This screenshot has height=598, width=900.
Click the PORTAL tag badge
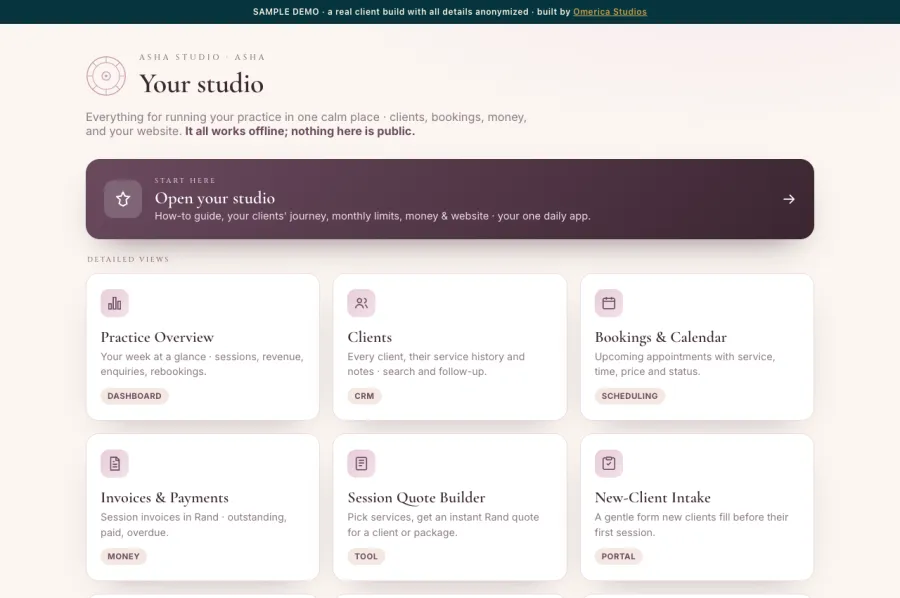tap(618, 556)
